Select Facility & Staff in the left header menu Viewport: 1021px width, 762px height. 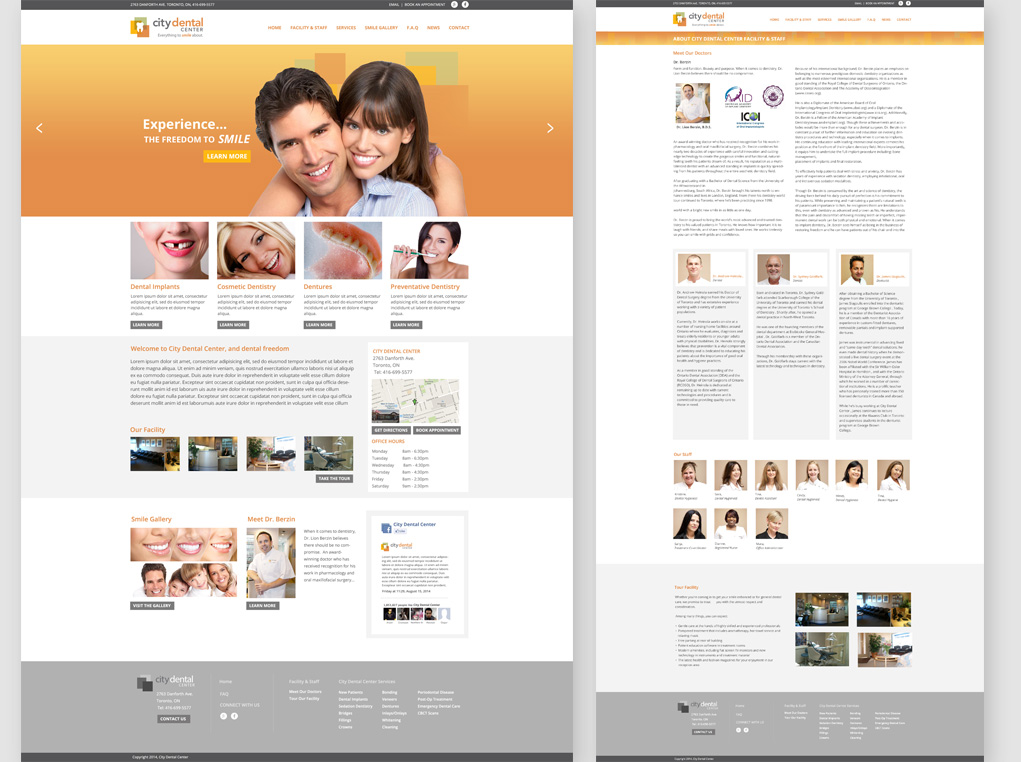(x=309, y=28)
